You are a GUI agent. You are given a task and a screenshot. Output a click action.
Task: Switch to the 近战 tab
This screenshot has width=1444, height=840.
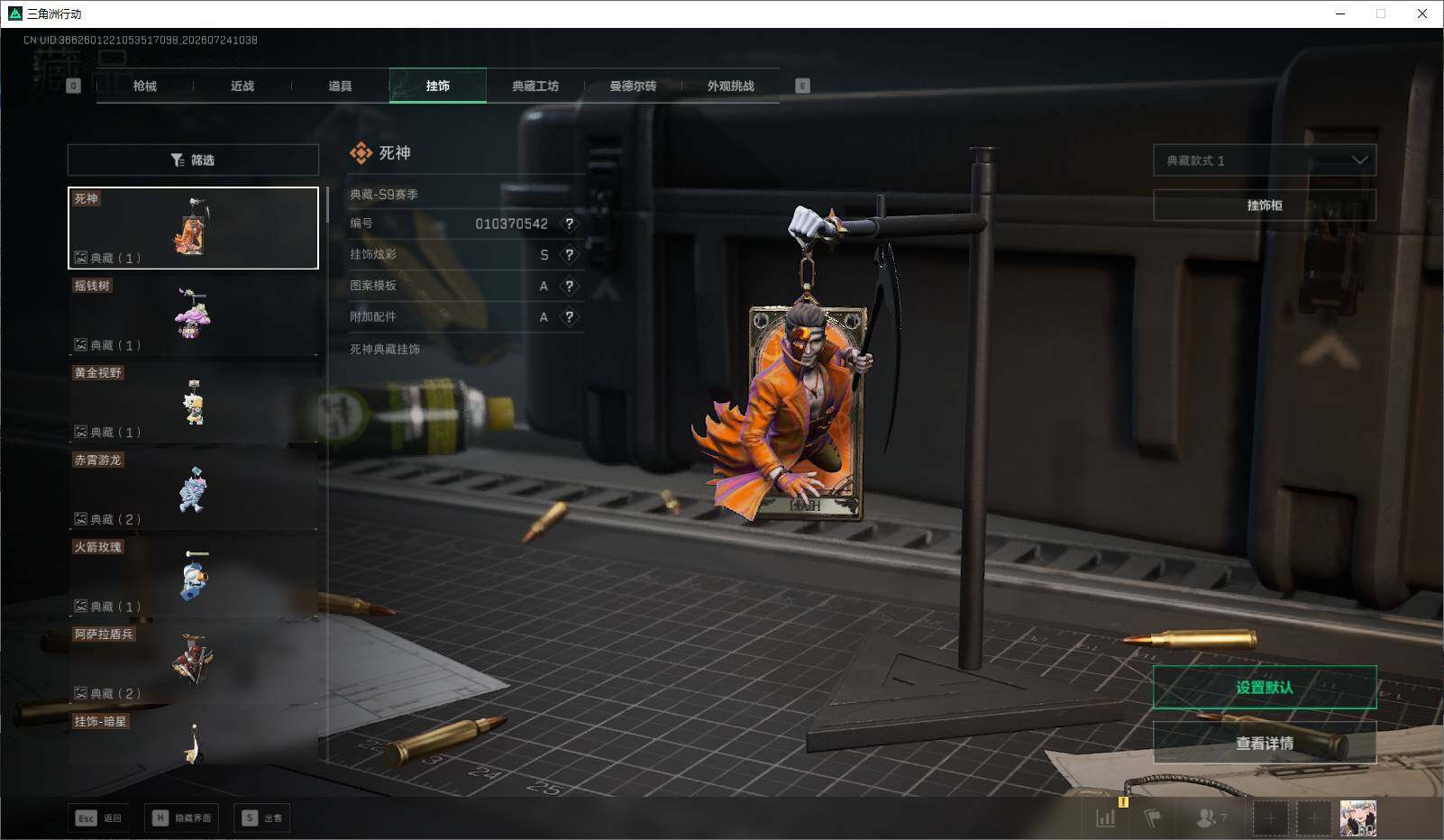coord(242,86)
